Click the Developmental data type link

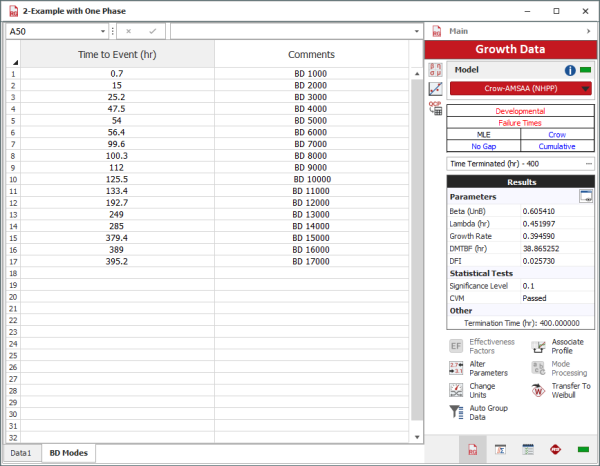pos(520,109)
